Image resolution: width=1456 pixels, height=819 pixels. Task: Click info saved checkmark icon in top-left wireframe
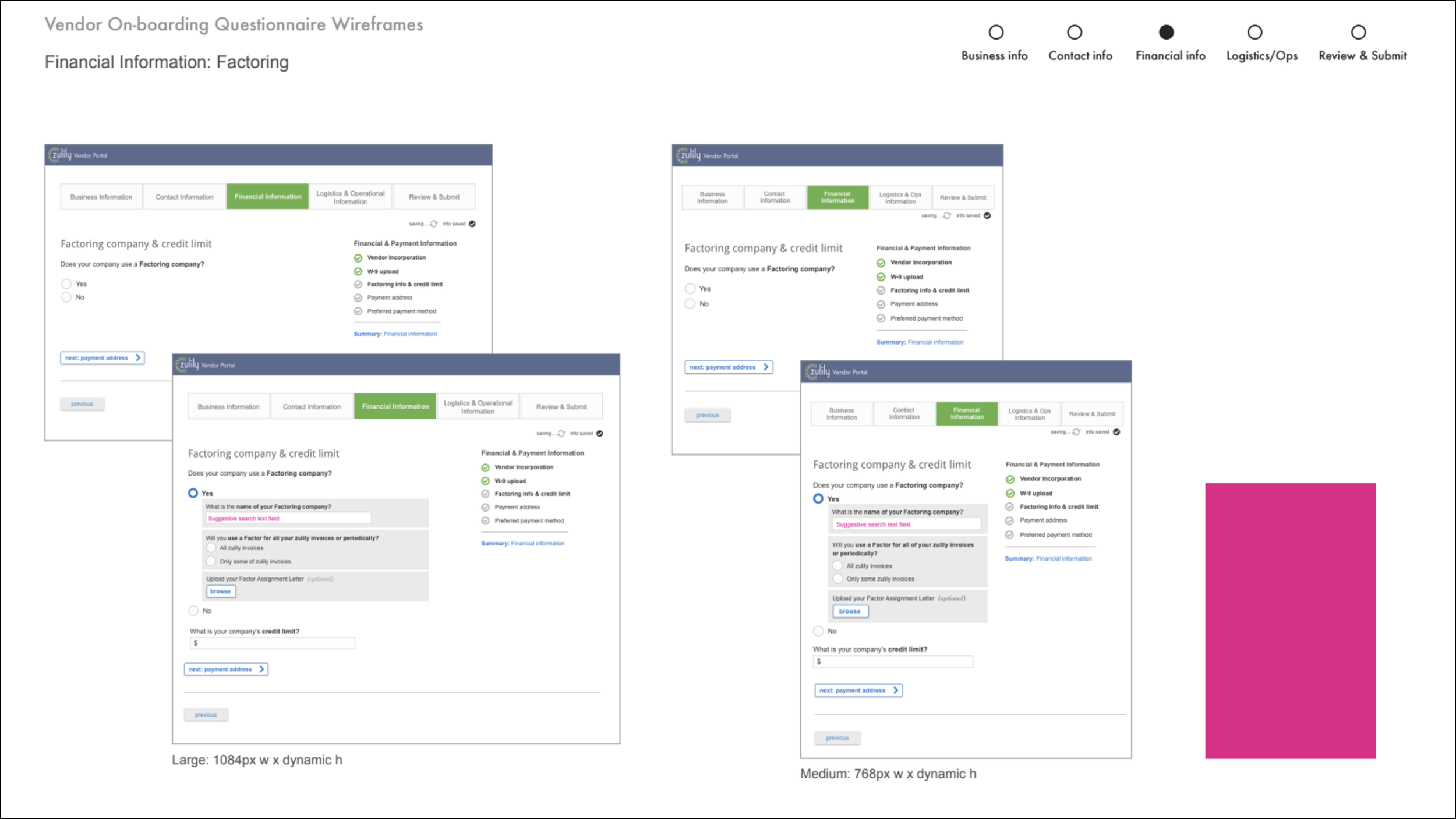[472, 224]
